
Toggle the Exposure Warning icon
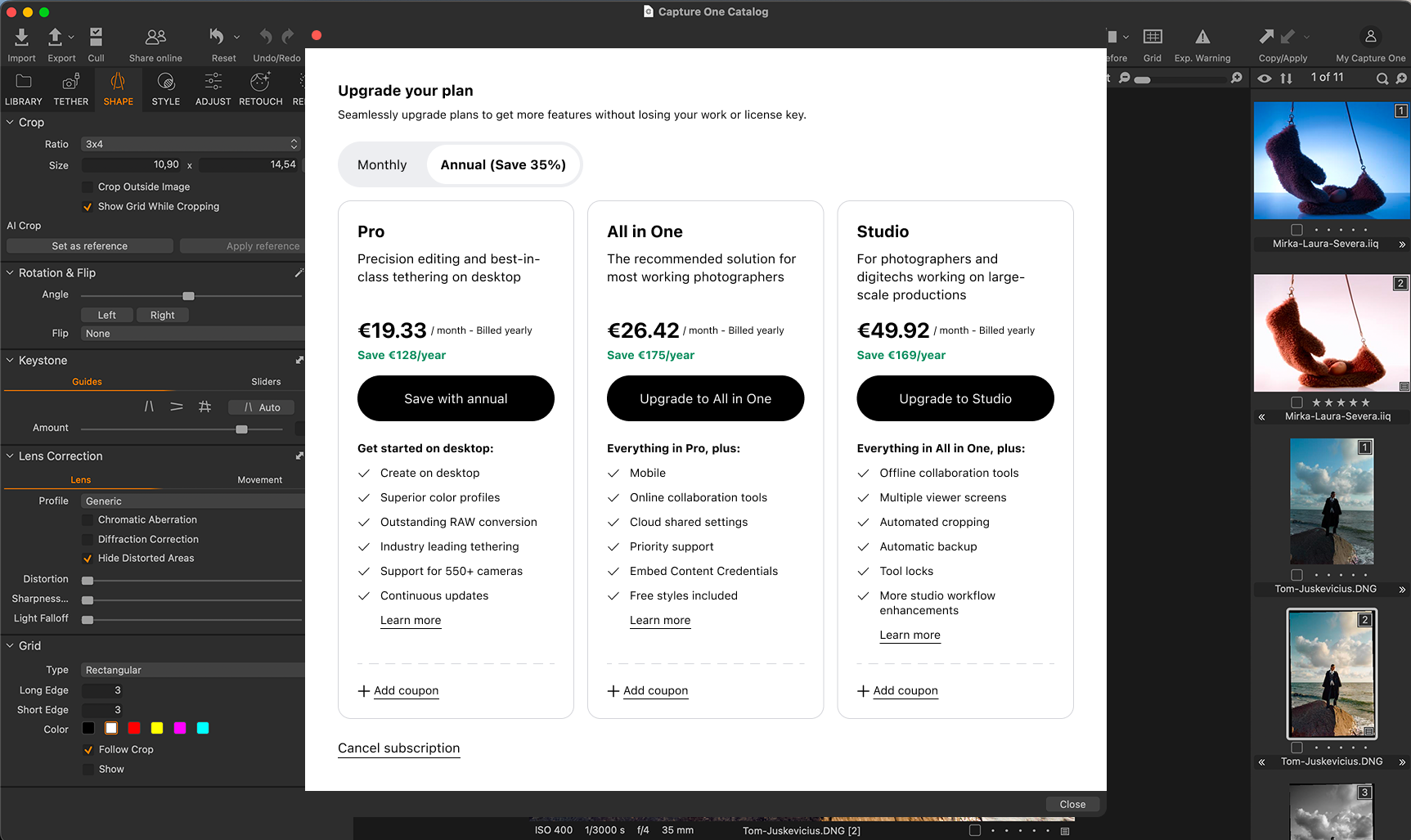click(1202, 37)
